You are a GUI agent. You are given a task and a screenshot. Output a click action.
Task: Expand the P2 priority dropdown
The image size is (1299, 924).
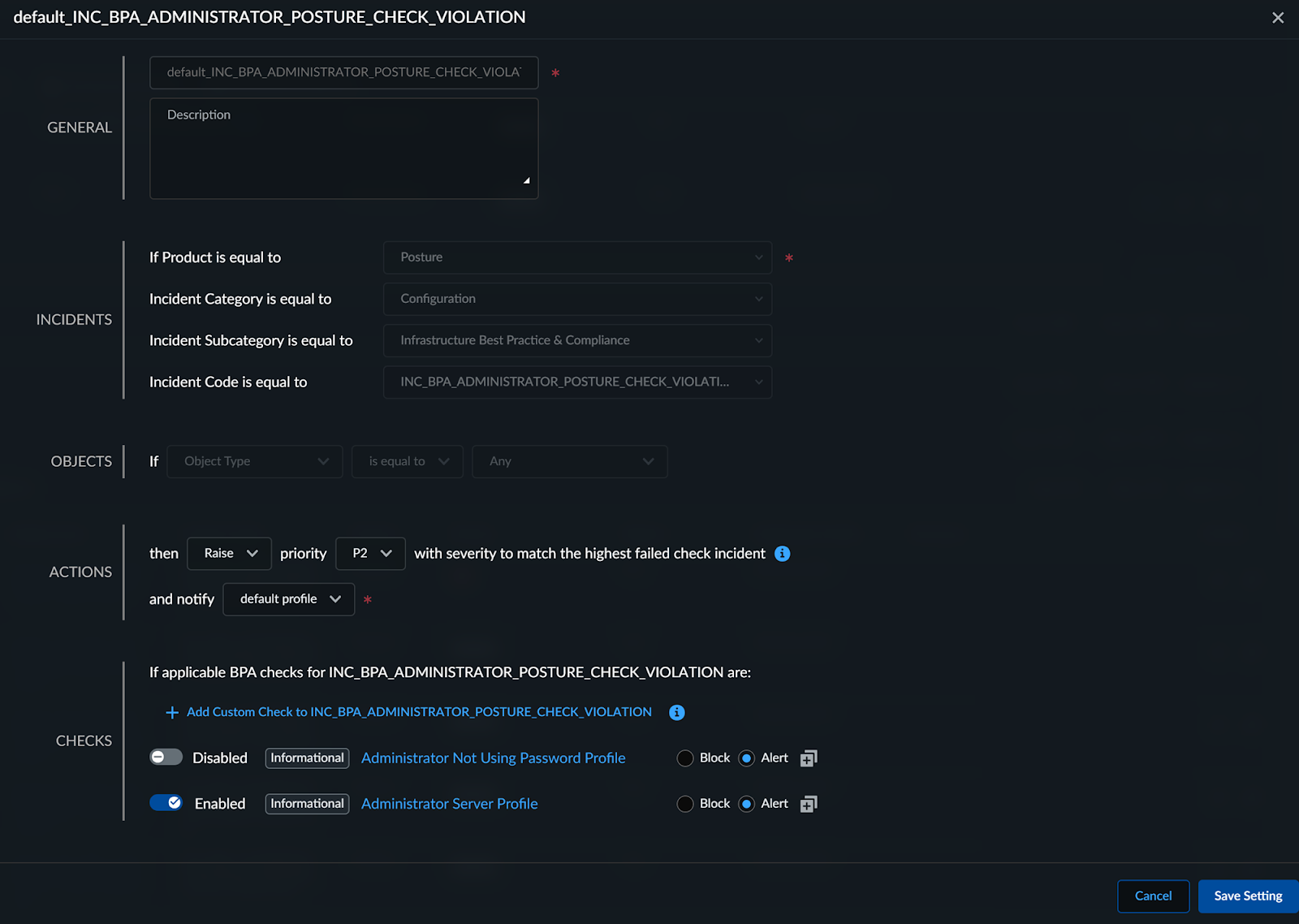click(x=370, y=554)
